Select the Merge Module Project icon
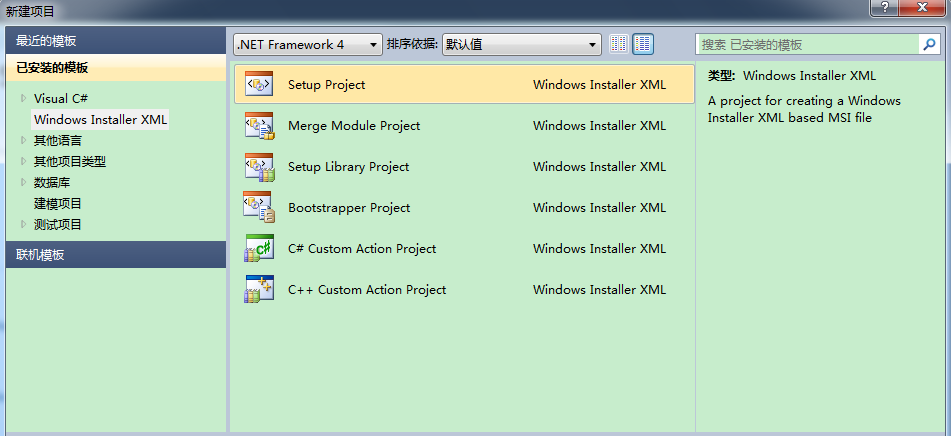Screen dimensions: 951x436 (x=259, y=126)
